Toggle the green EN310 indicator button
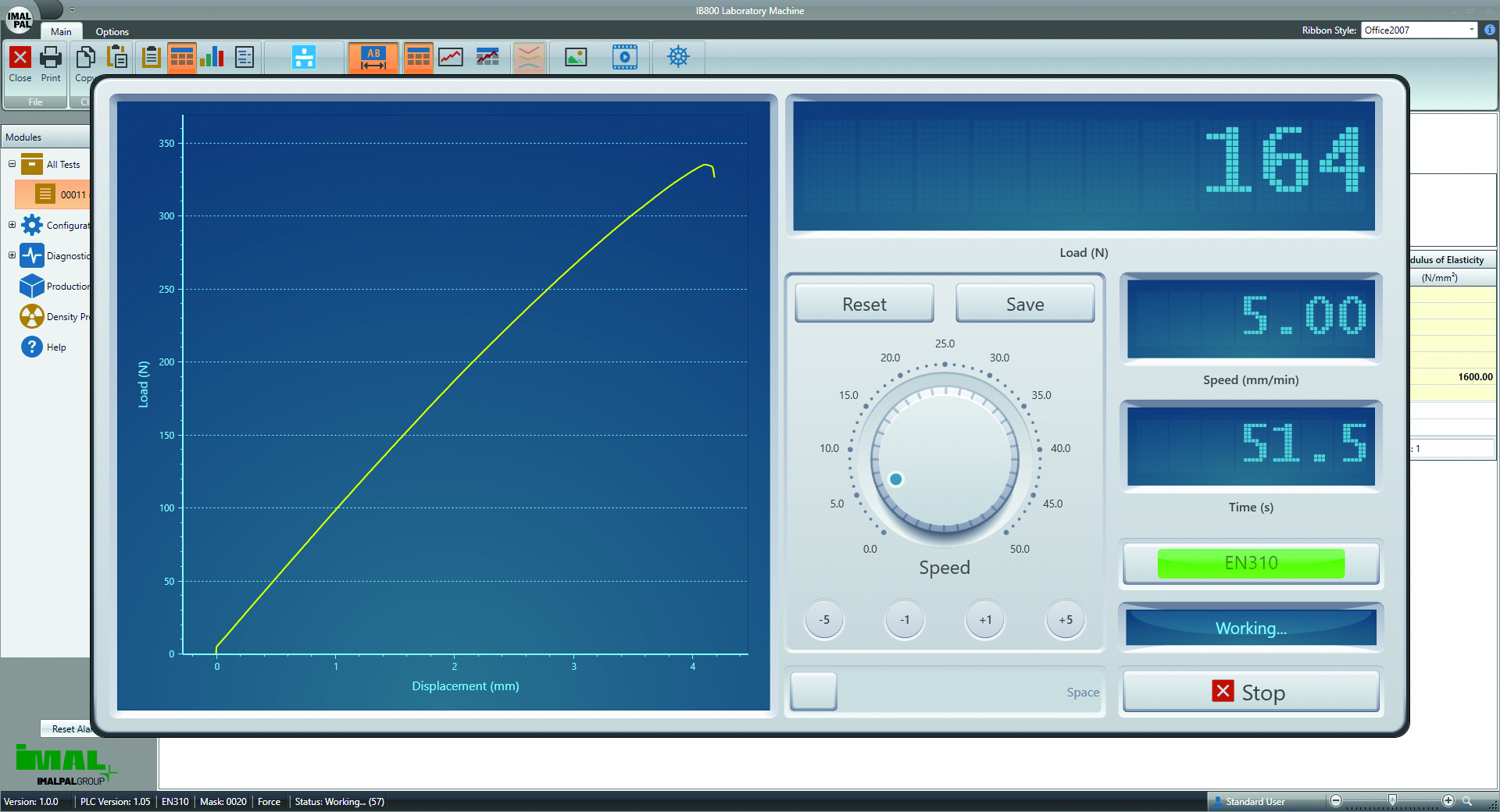The height and width of the screenshot is (812, 1500). click(1250, 563)
